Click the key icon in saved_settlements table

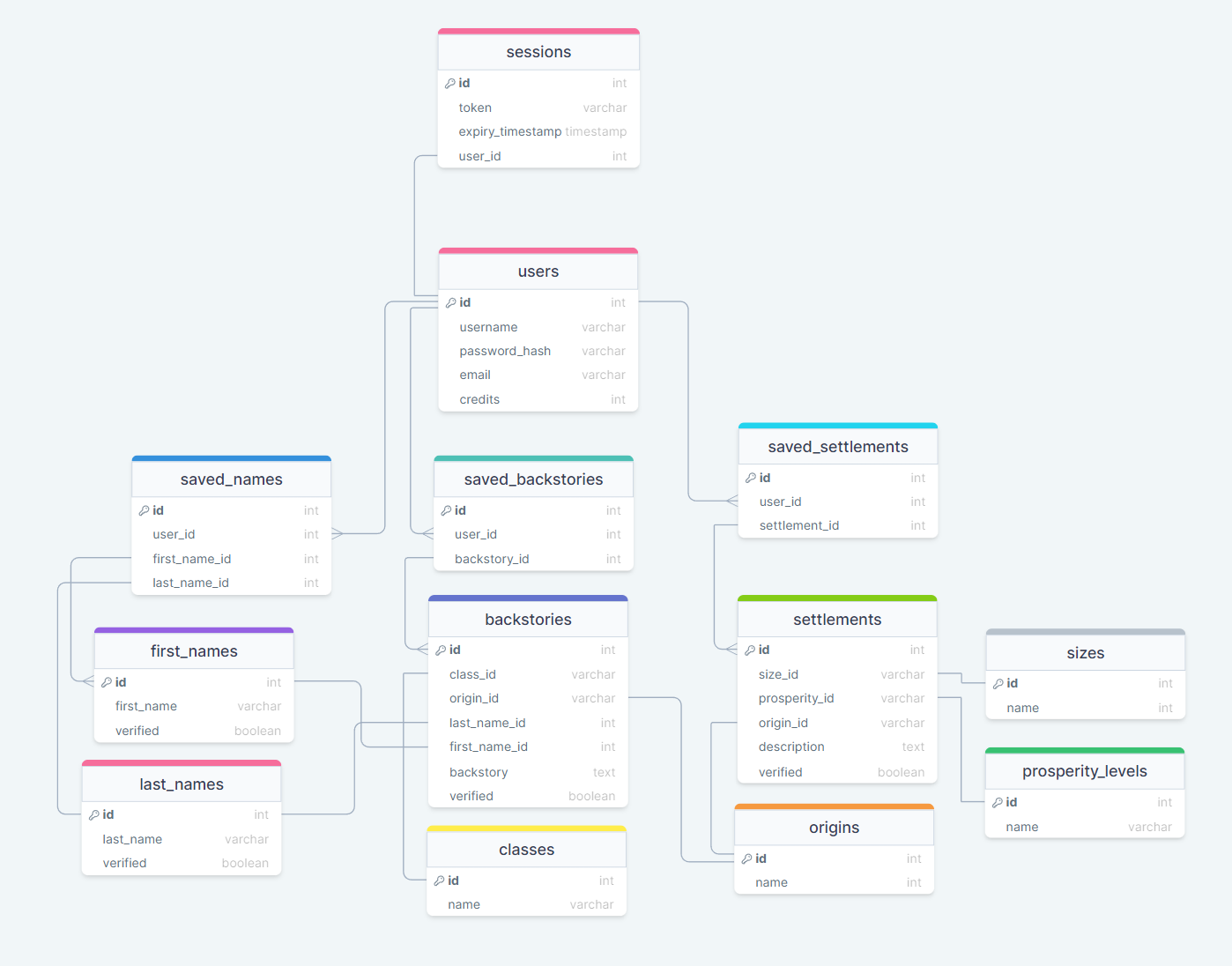pos(751,478)
